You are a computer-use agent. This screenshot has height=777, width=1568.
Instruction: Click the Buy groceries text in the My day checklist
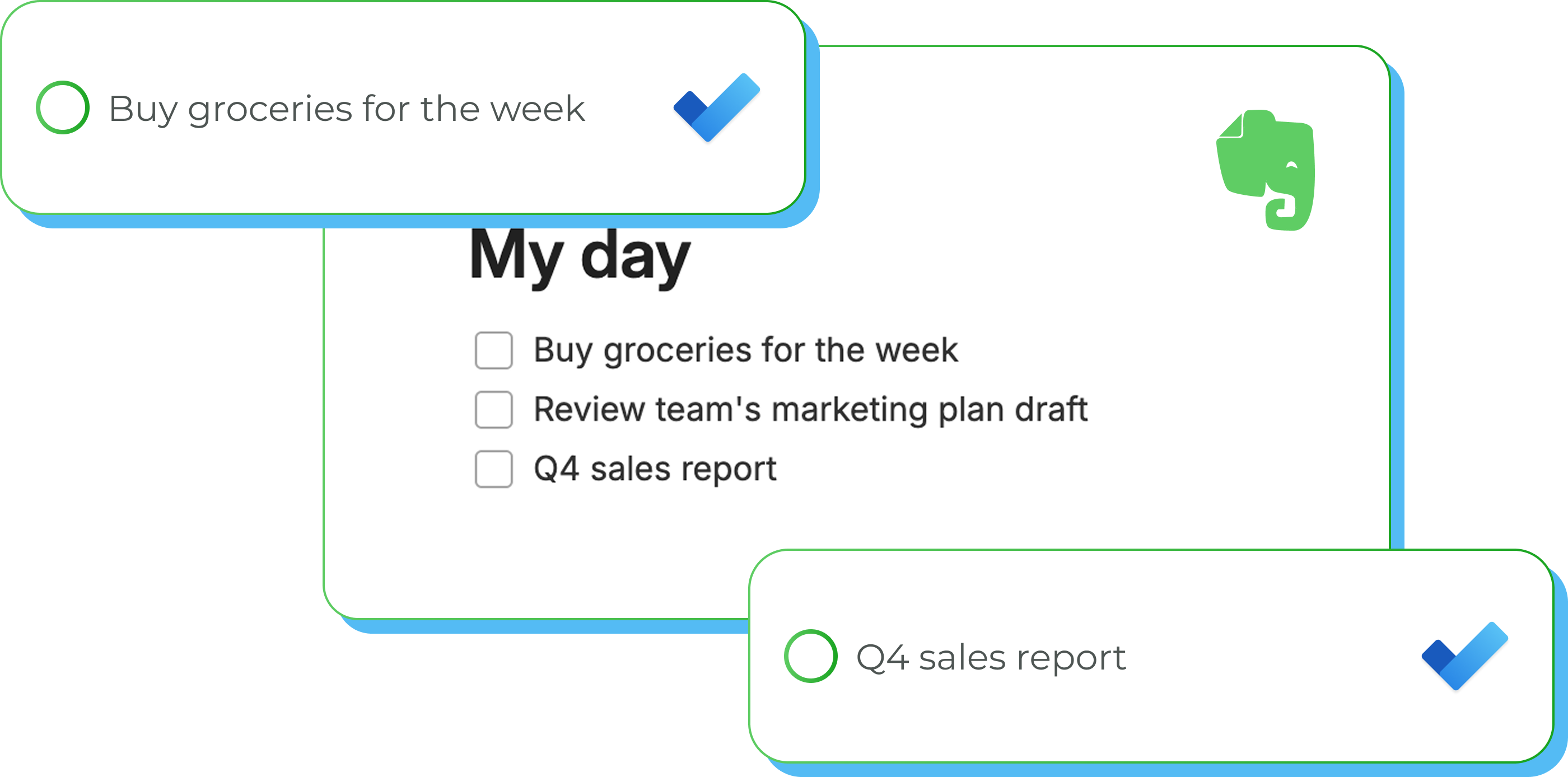[x=746, y=350]
